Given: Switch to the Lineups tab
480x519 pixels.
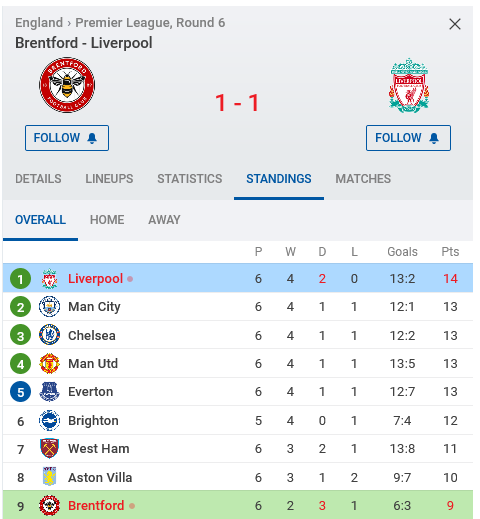Looking at the screenshot, I should pyautogui.click(x=109, y=179).
